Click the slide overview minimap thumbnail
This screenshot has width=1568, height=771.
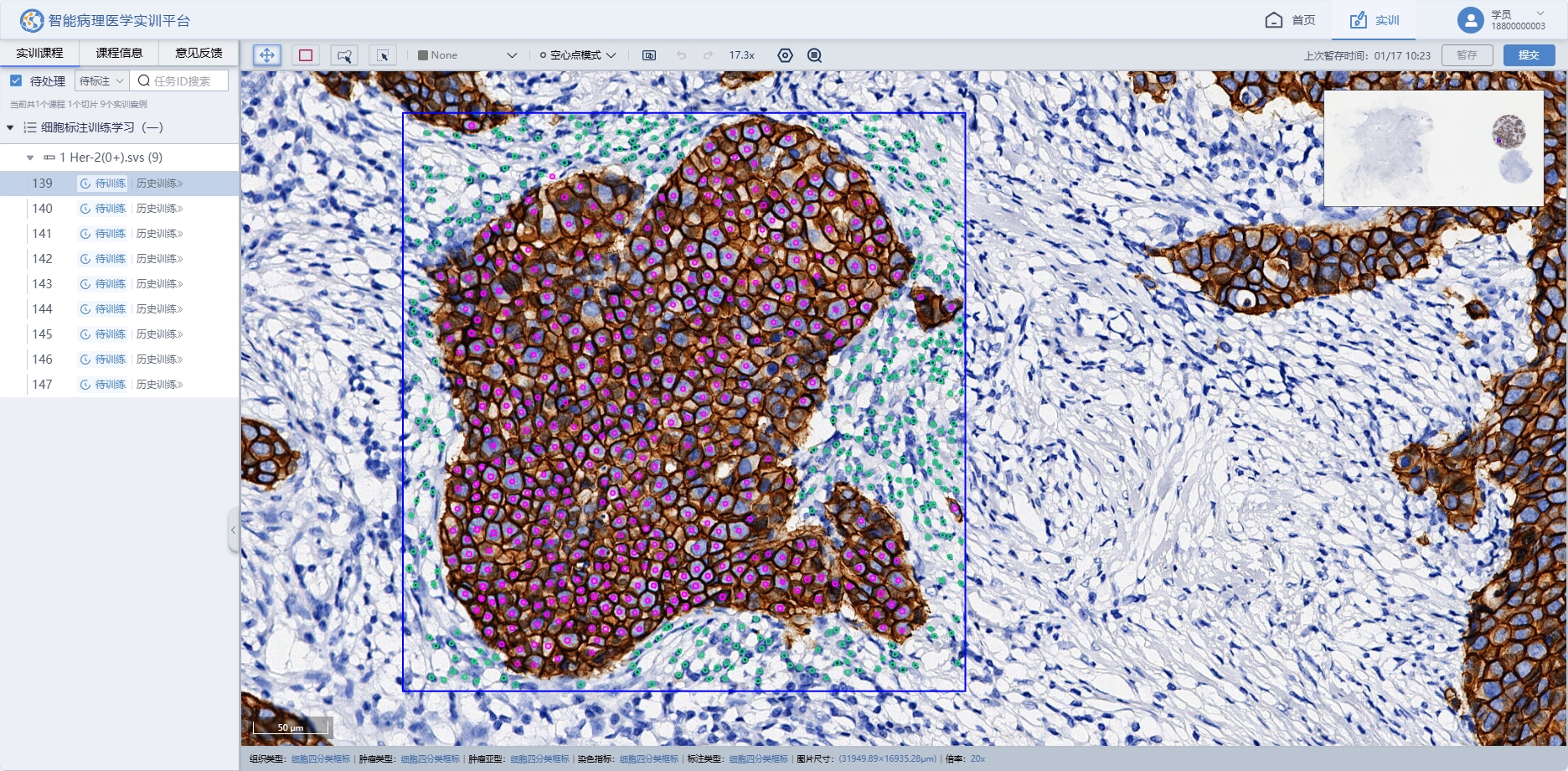1433,148
